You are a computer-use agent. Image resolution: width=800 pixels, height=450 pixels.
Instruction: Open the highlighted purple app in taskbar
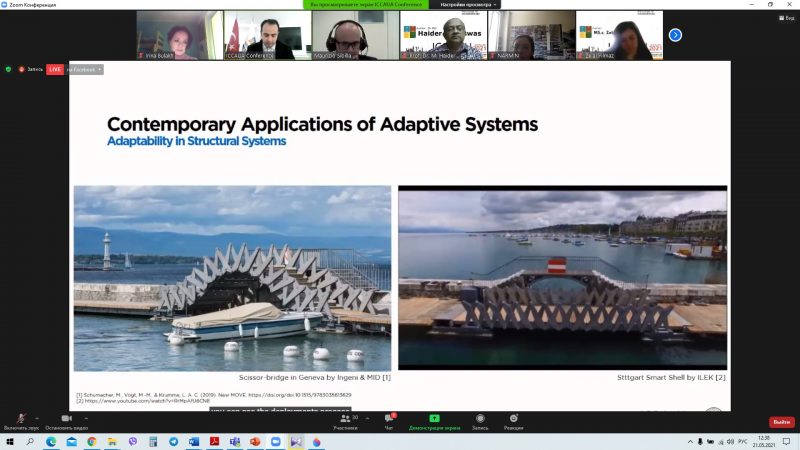pyautogui.click(x=296, y=442)
